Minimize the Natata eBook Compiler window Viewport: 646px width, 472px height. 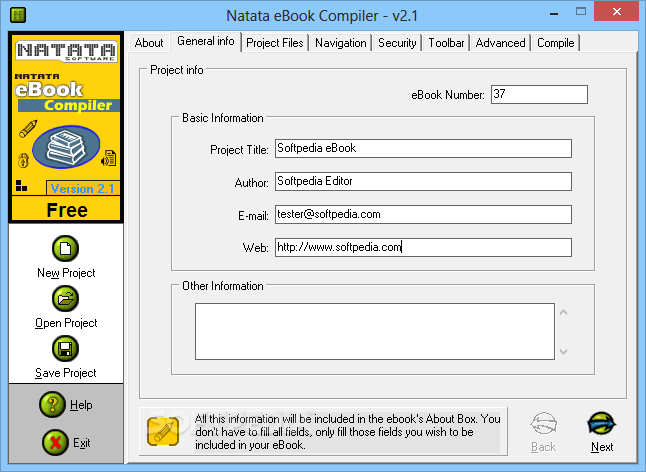[554, 14]
